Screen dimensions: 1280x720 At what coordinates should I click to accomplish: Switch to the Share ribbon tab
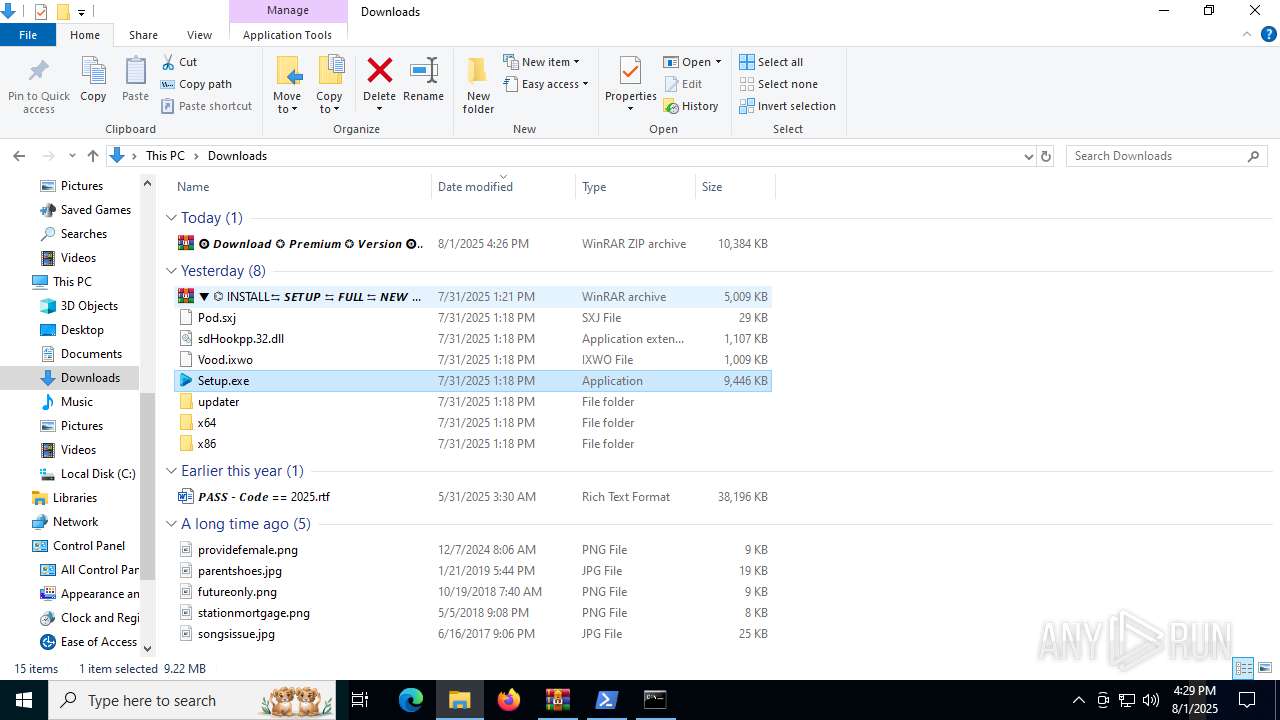click(x=143, y=35)
